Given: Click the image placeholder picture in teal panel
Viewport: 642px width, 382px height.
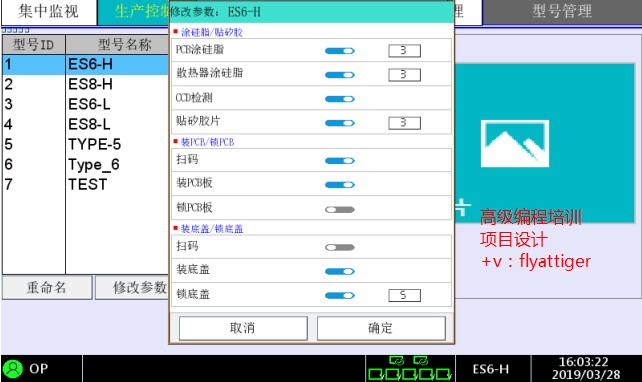Looking at the screenshot, I should pos(515,144).
